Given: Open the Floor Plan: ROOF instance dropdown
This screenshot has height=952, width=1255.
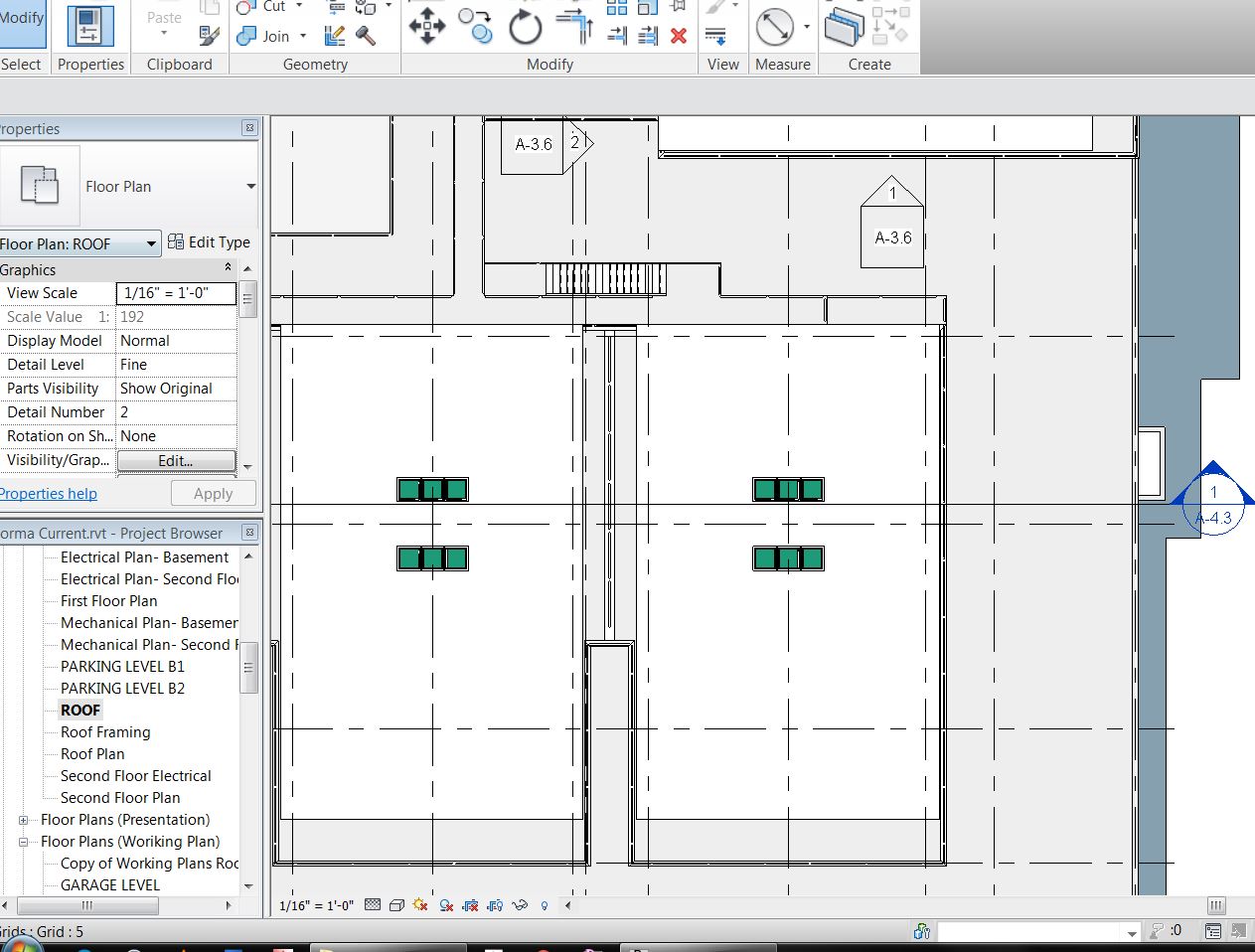Looking at the screenshot, I should (151, 243).
